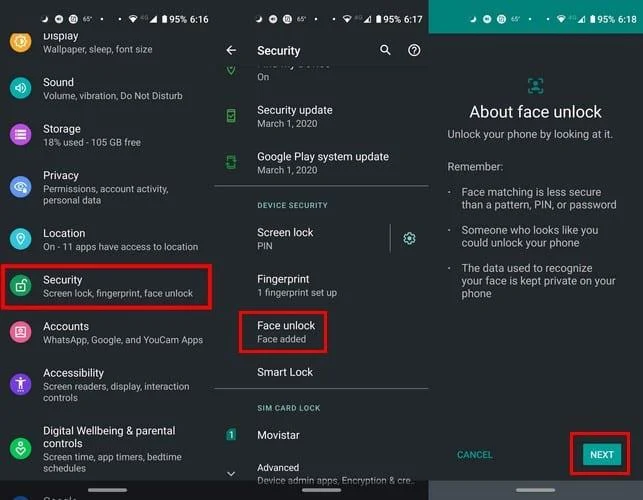Tap the green Digital Wellbeing heart icon
Viewport: 643px width, 500px height.
coord(21,448)
